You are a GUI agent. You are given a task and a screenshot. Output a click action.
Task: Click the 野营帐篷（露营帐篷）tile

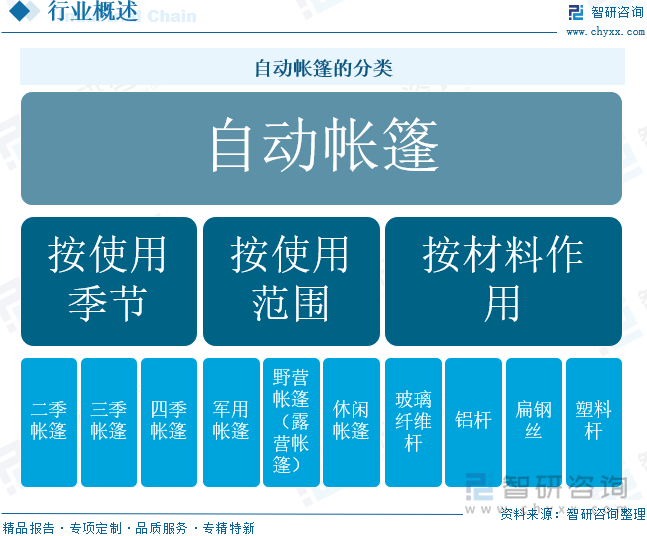[291, 422]
